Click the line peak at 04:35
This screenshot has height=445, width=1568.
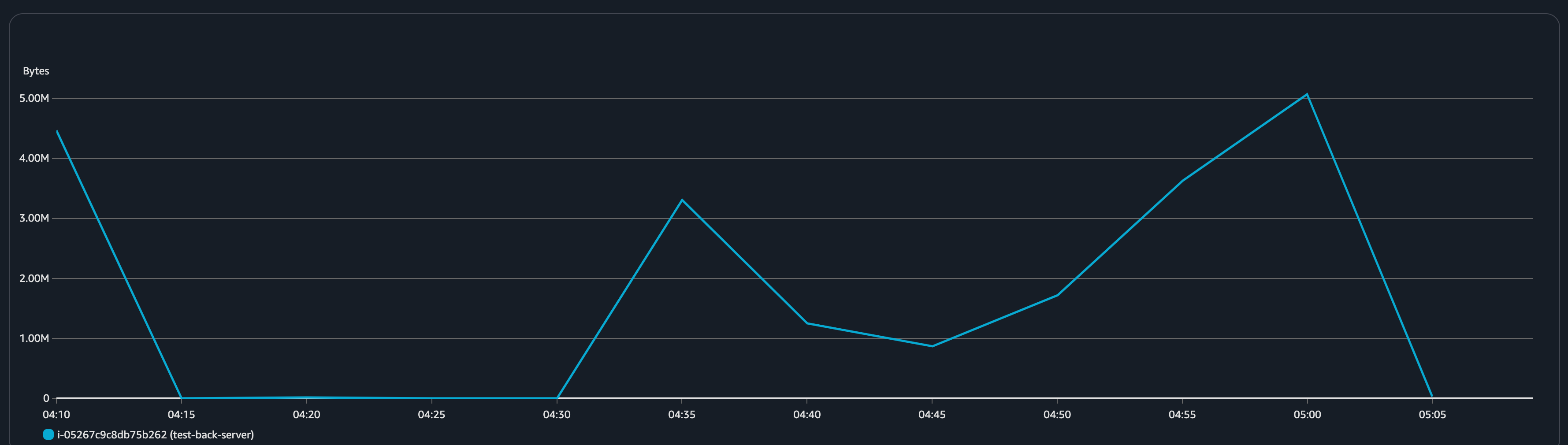[682, 200]
